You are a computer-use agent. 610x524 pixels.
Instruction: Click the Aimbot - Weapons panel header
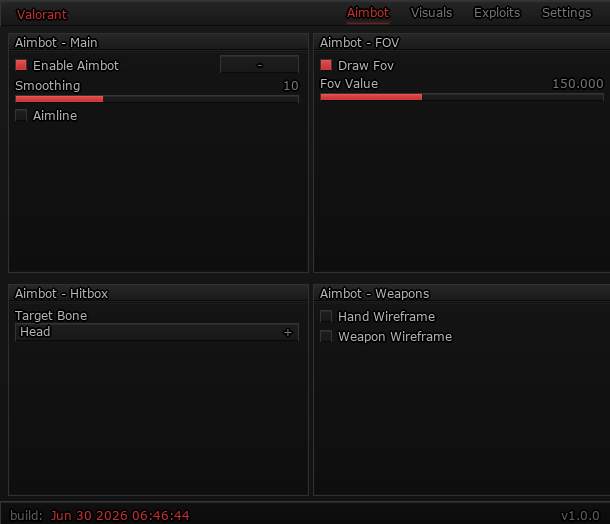click(x=462, y=293)
